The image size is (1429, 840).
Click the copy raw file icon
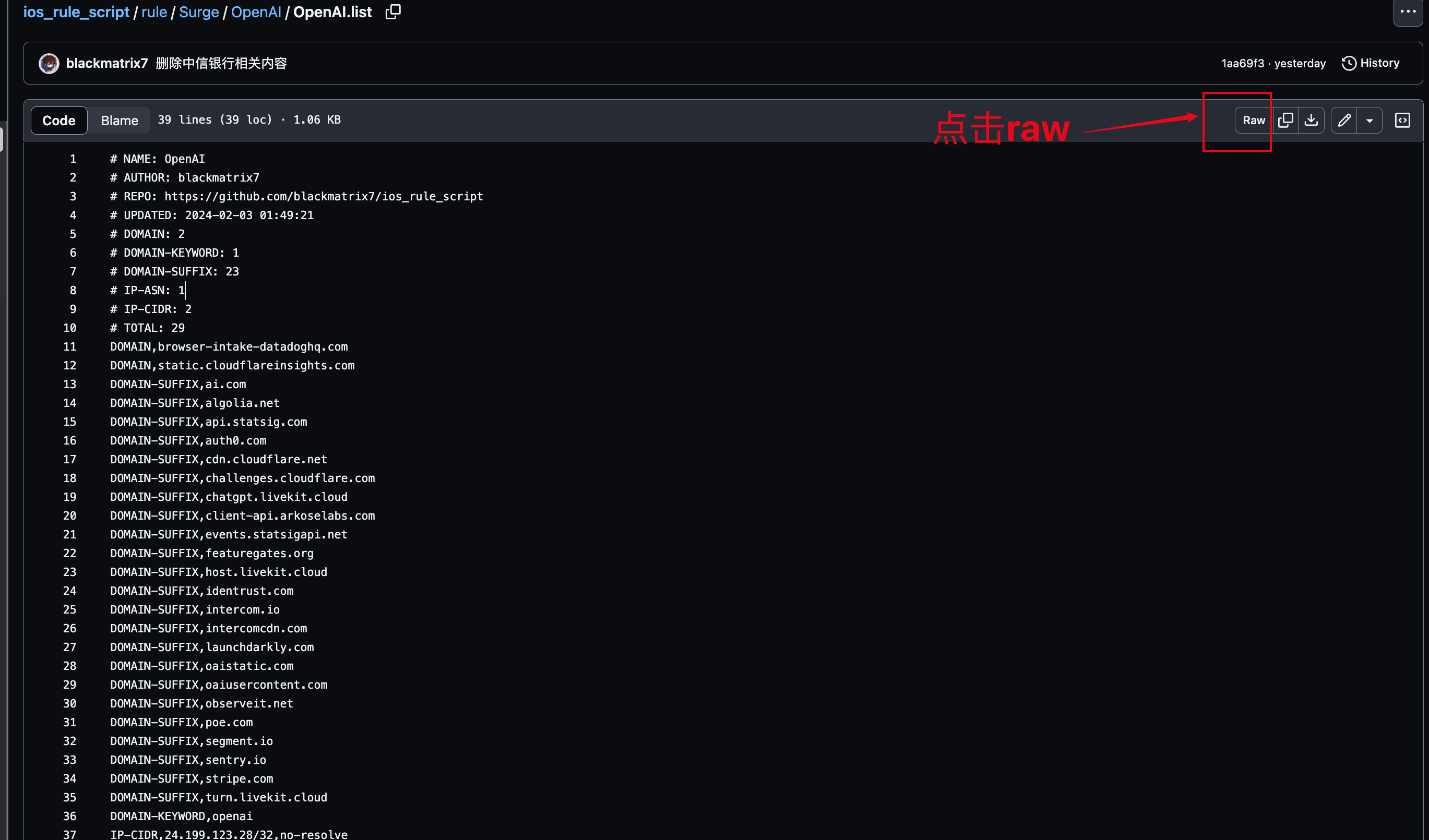1285,120
